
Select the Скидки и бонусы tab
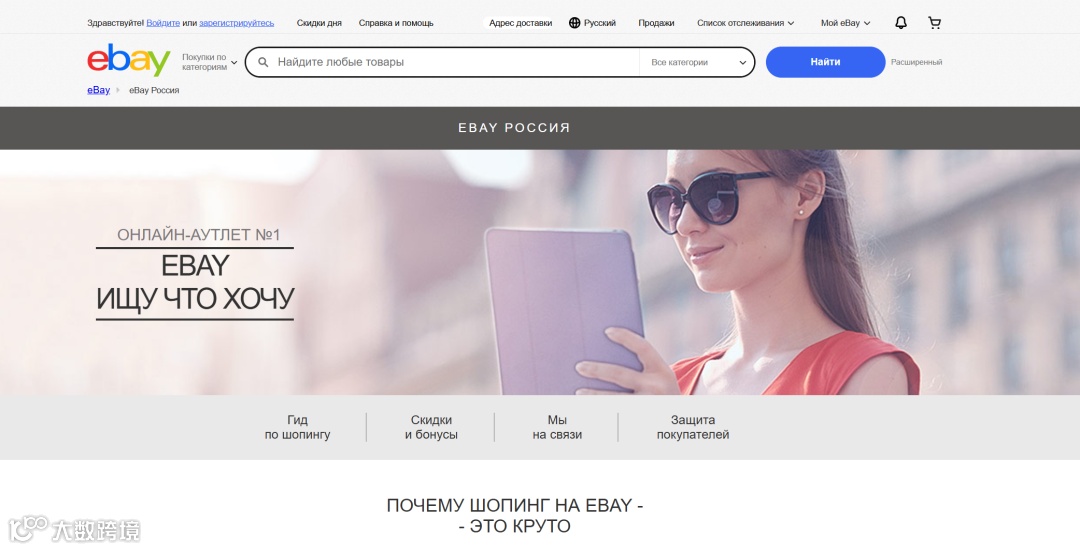[x=431, y=427]
